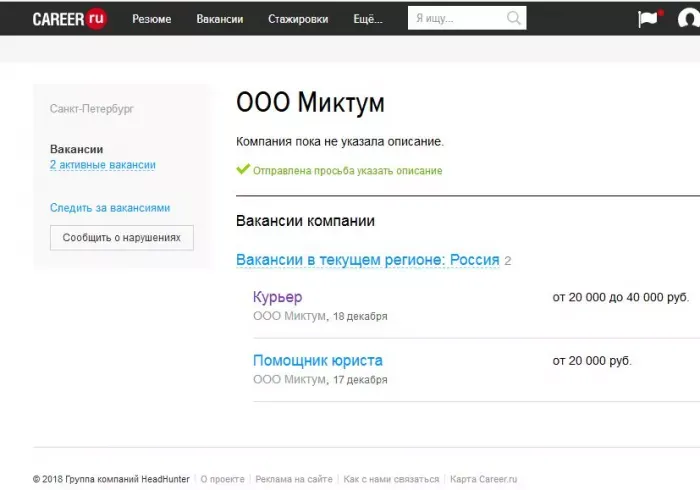Click 'Компания пока не указала описание.' text

tap(340, 141)
